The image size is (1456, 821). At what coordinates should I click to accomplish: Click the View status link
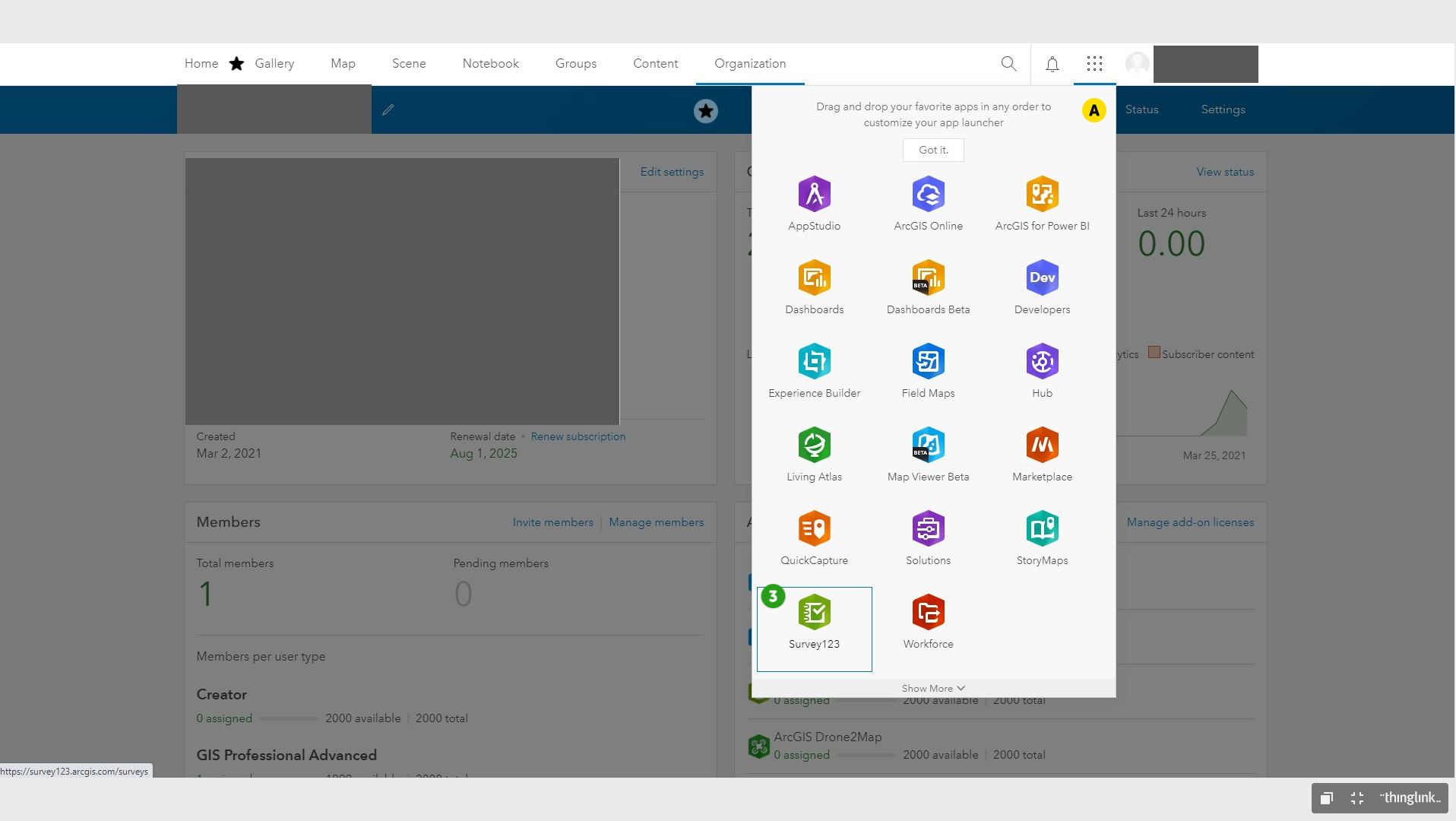(1225, 172)
